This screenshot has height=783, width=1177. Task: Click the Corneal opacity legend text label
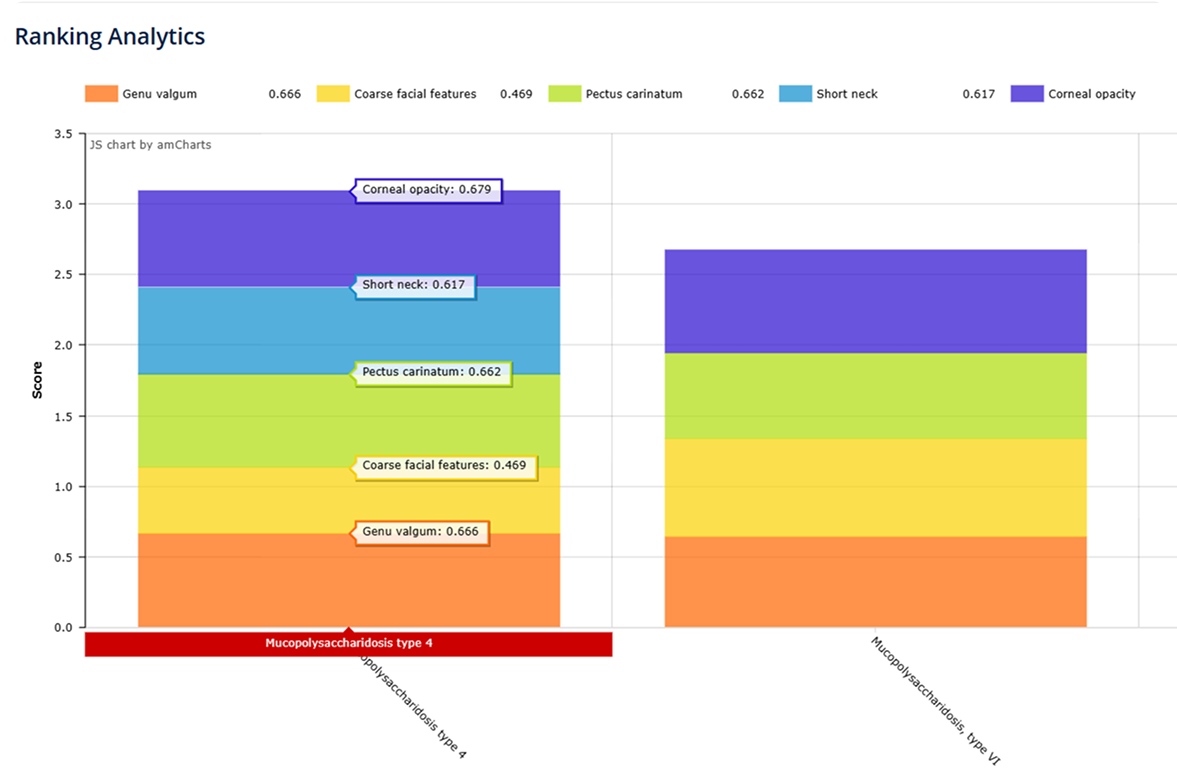point(1091,94)
